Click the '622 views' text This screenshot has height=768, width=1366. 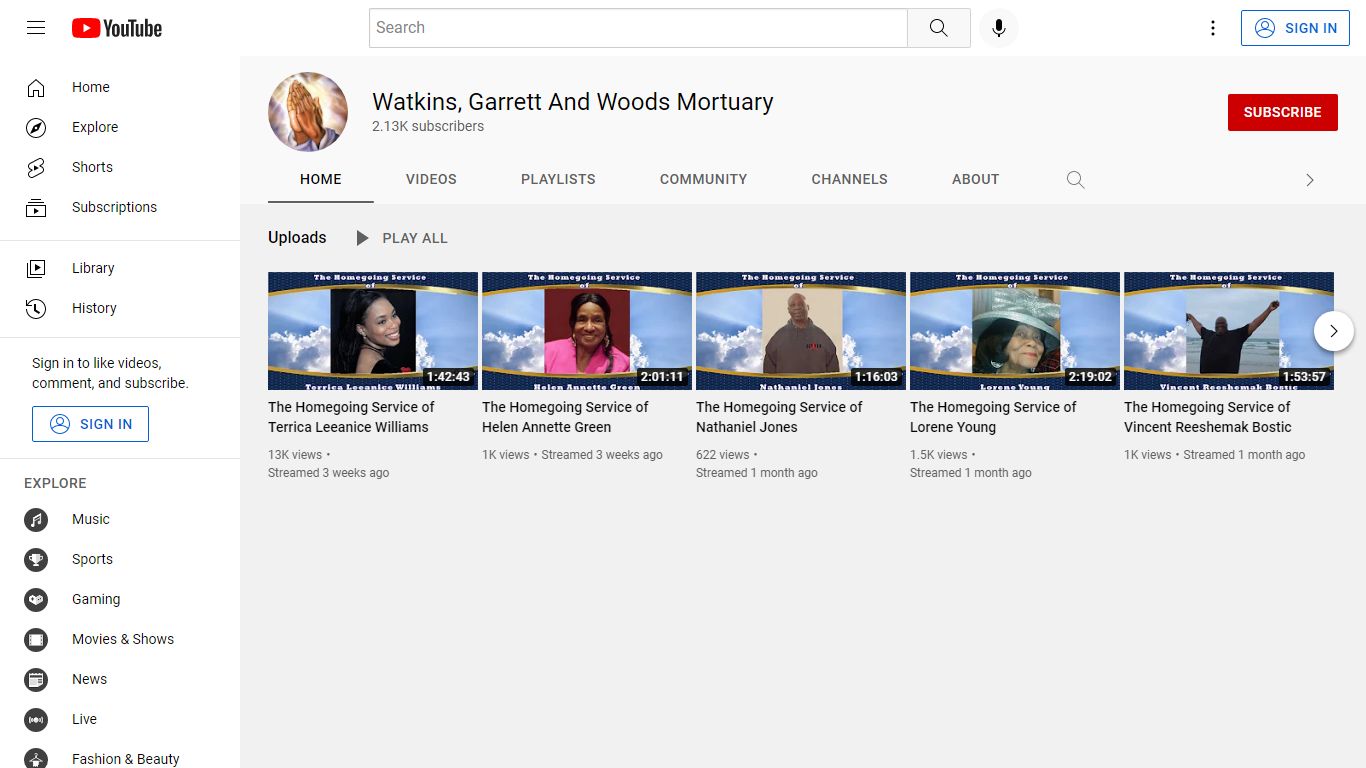tap(723, 455)
